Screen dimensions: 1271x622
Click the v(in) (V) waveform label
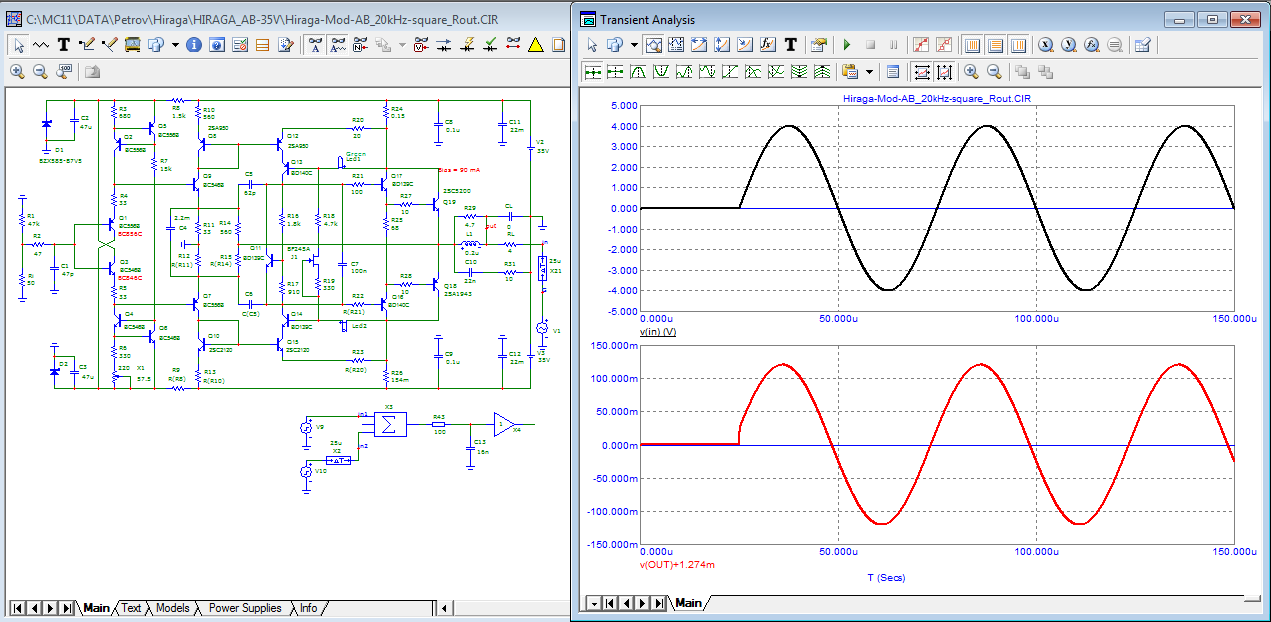pyautogui.click(x=657, y=331)
